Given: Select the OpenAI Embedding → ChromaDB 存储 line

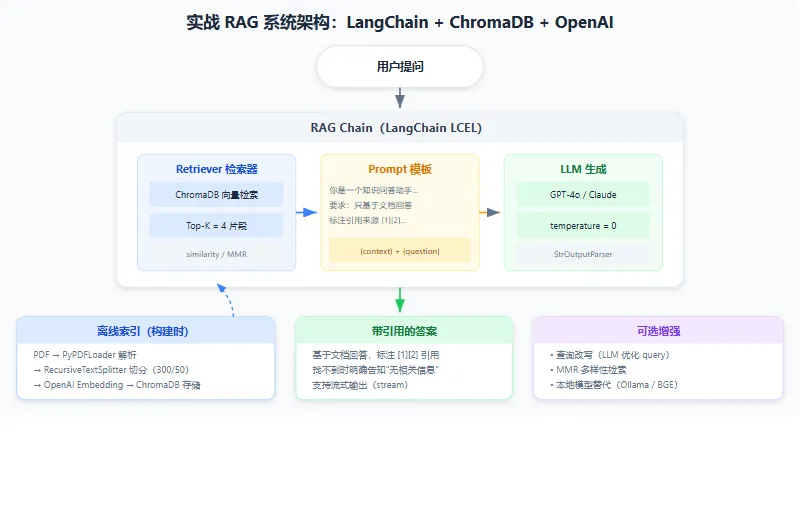Looking at the screenshot, I should pos(117,385).
